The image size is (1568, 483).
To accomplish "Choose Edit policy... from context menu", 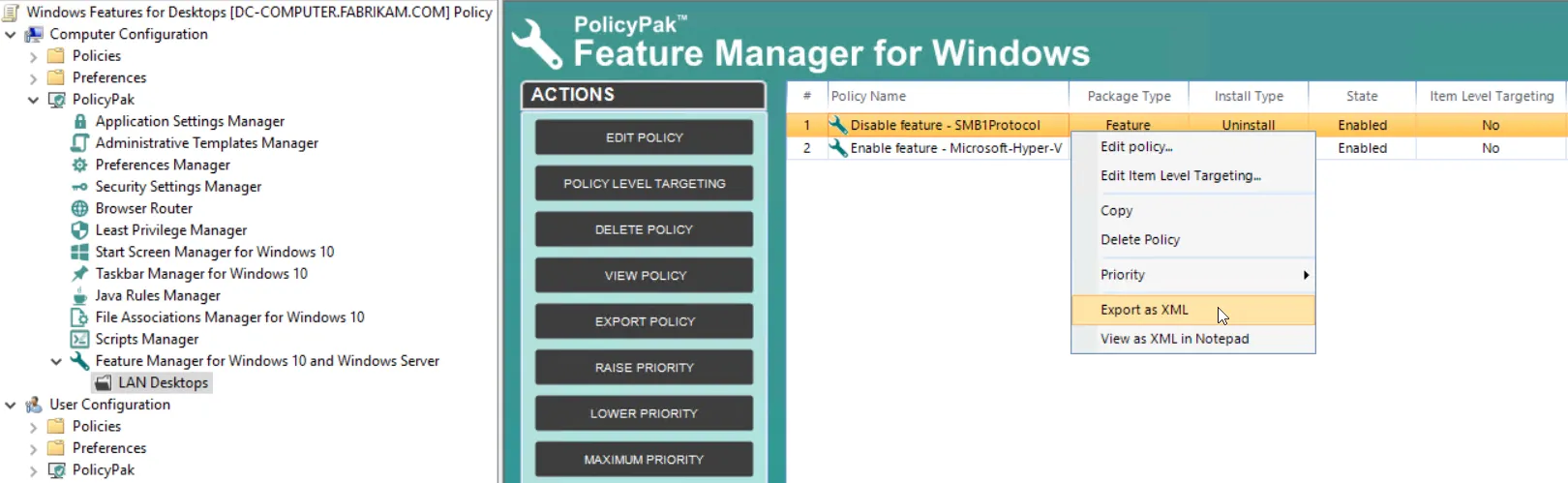I will [x=1192, y=147].
